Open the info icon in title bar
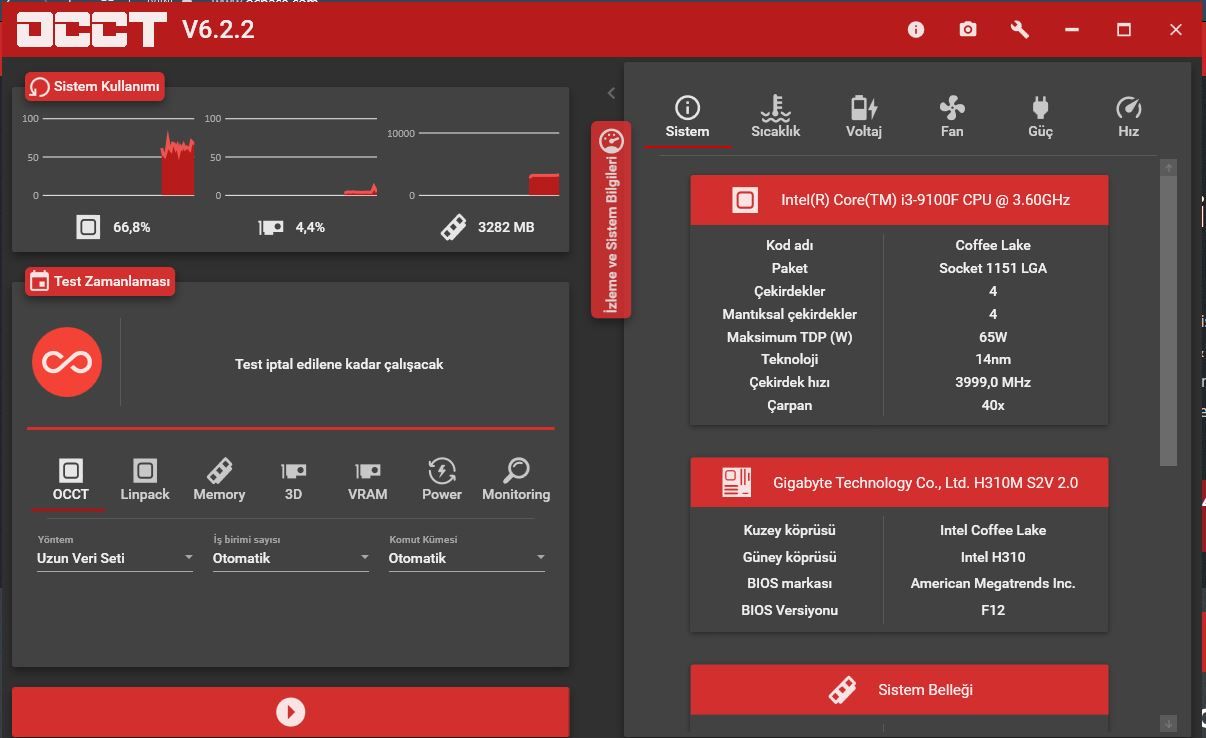The image size is (1206, 738). pyautogui.click(x=916, y=30)
